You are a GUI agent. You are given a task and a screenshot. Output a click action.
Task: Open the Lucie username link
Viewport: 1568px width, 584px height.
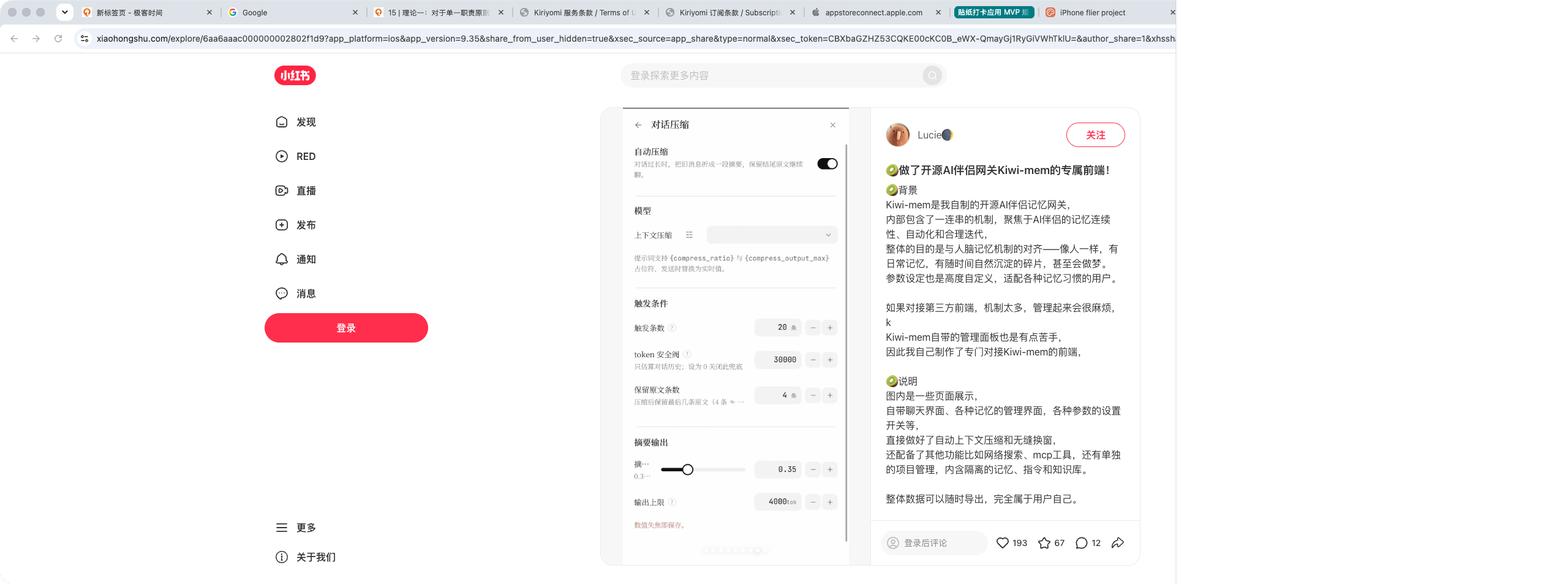[935, 135]
